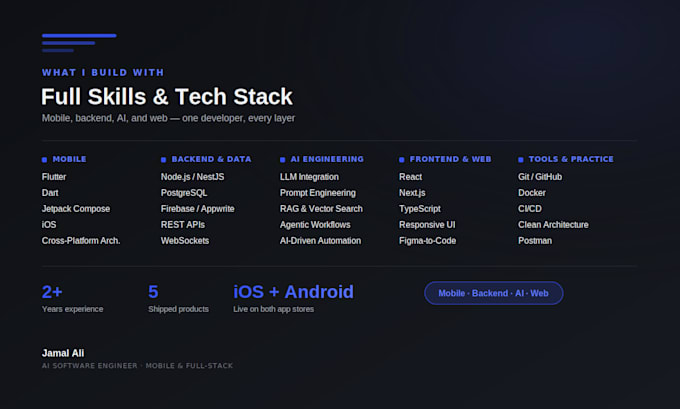Click the Figma-to-Code entry
This screenshot has height=409, width=680.
[x=427, y=241]
